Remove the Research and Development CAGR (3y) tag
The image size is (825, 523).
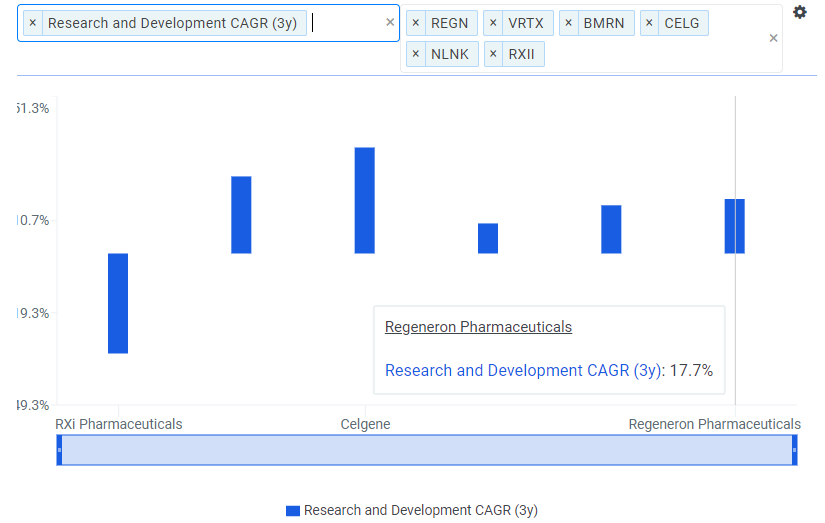point(33,23)
